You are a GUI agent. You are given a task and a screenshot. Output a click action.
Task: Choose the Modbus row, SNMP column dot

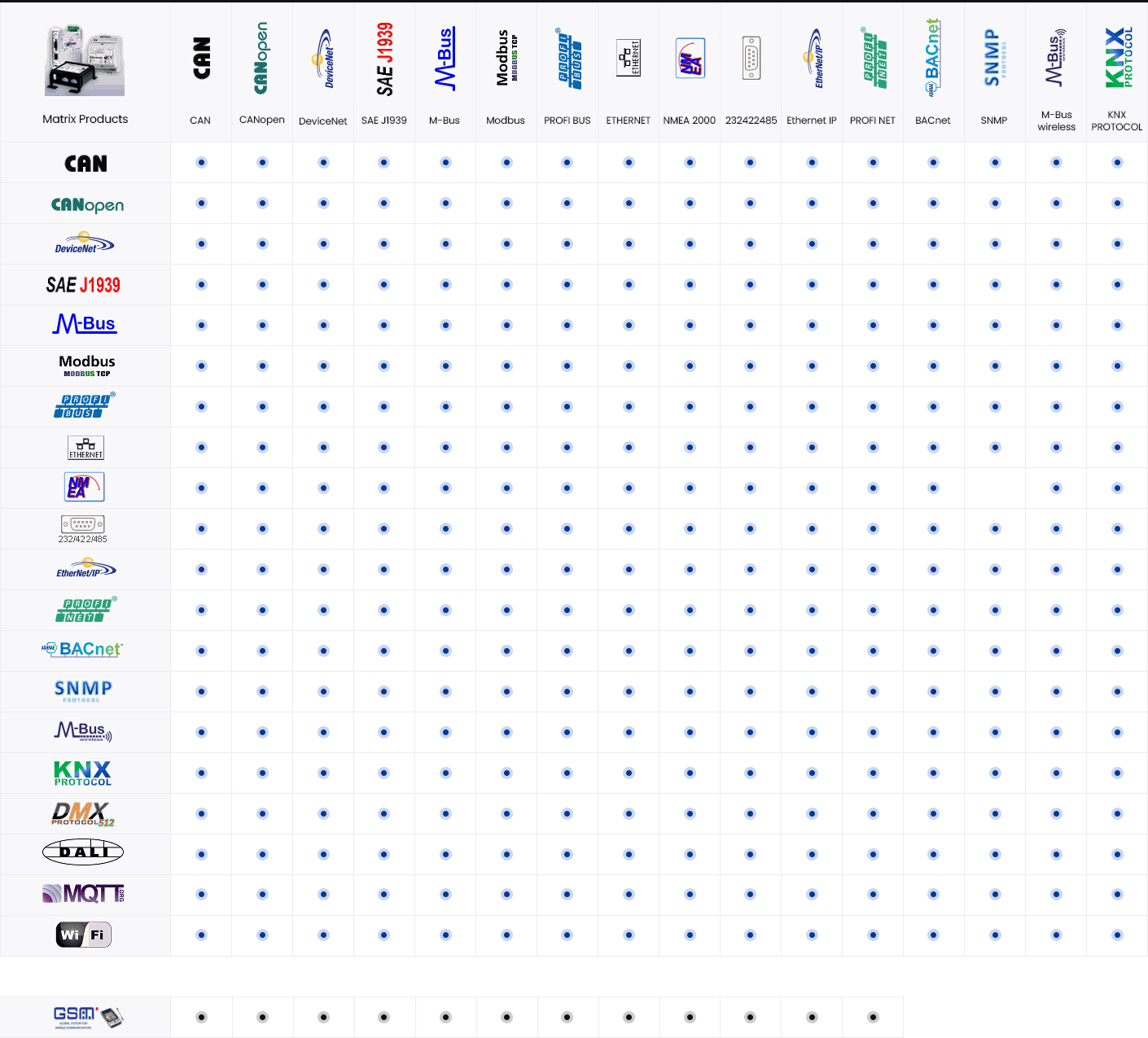pos(995,366)
